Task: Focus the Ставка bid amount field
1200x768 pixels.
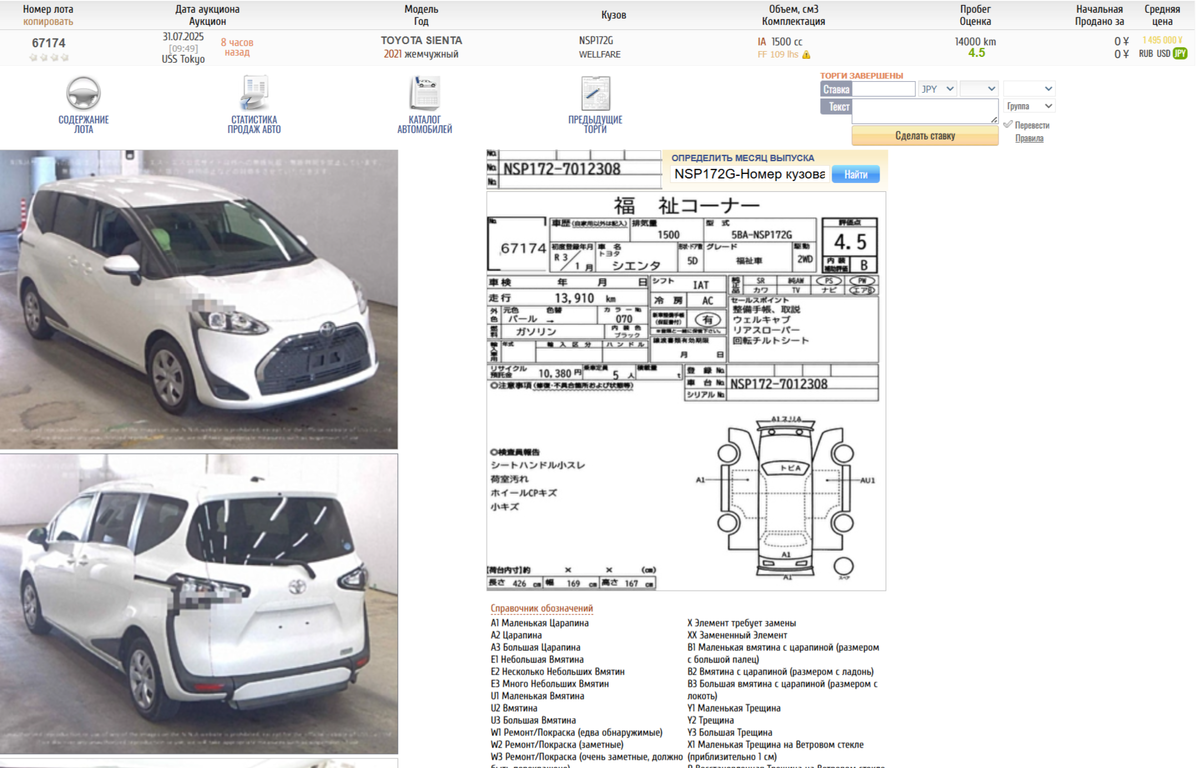Action: (883, 89)
